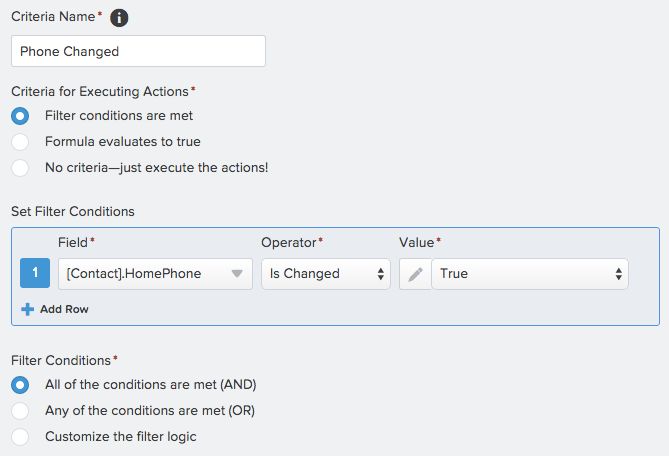Click the [Contact].HomePhone field text

[x=133, y=274]
